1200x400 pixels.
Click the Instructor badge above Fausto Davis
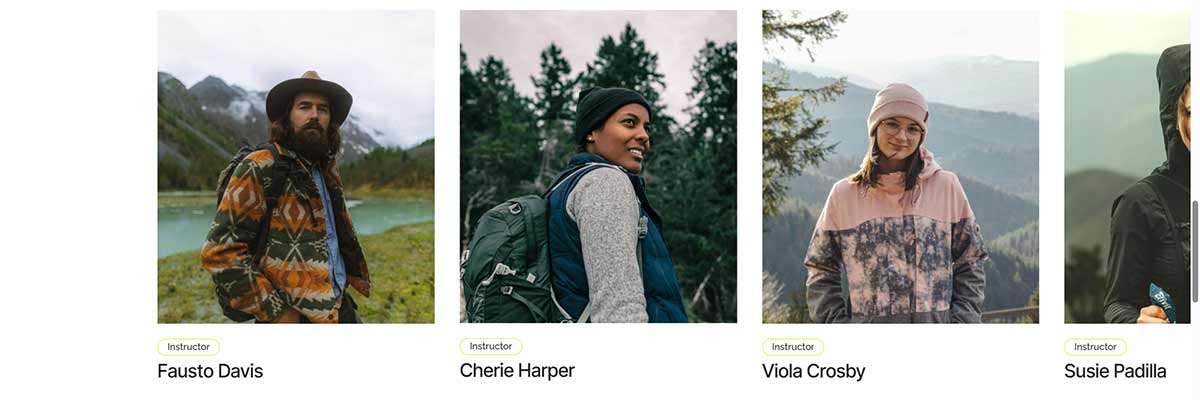pyautogui.click(x=189, y=347)
